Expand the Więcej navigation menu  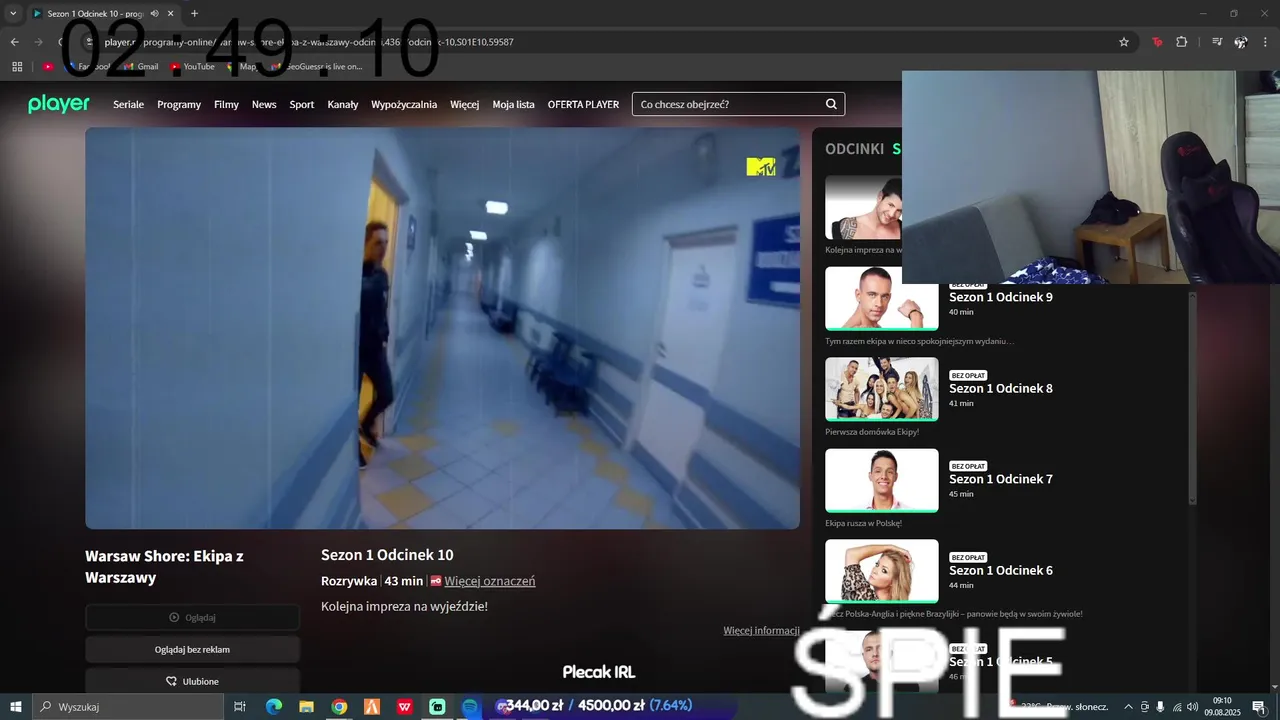465,104
